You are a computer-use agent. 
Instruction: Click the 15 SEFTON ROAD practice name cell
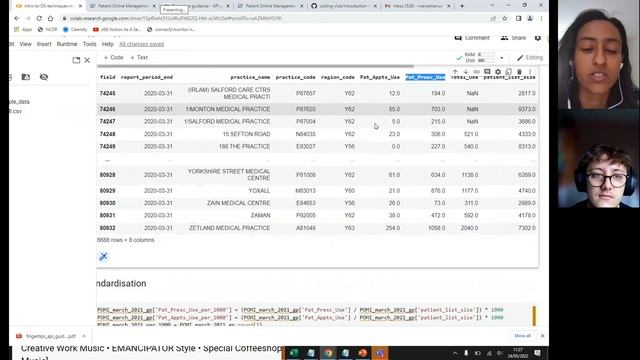(246, 134)
